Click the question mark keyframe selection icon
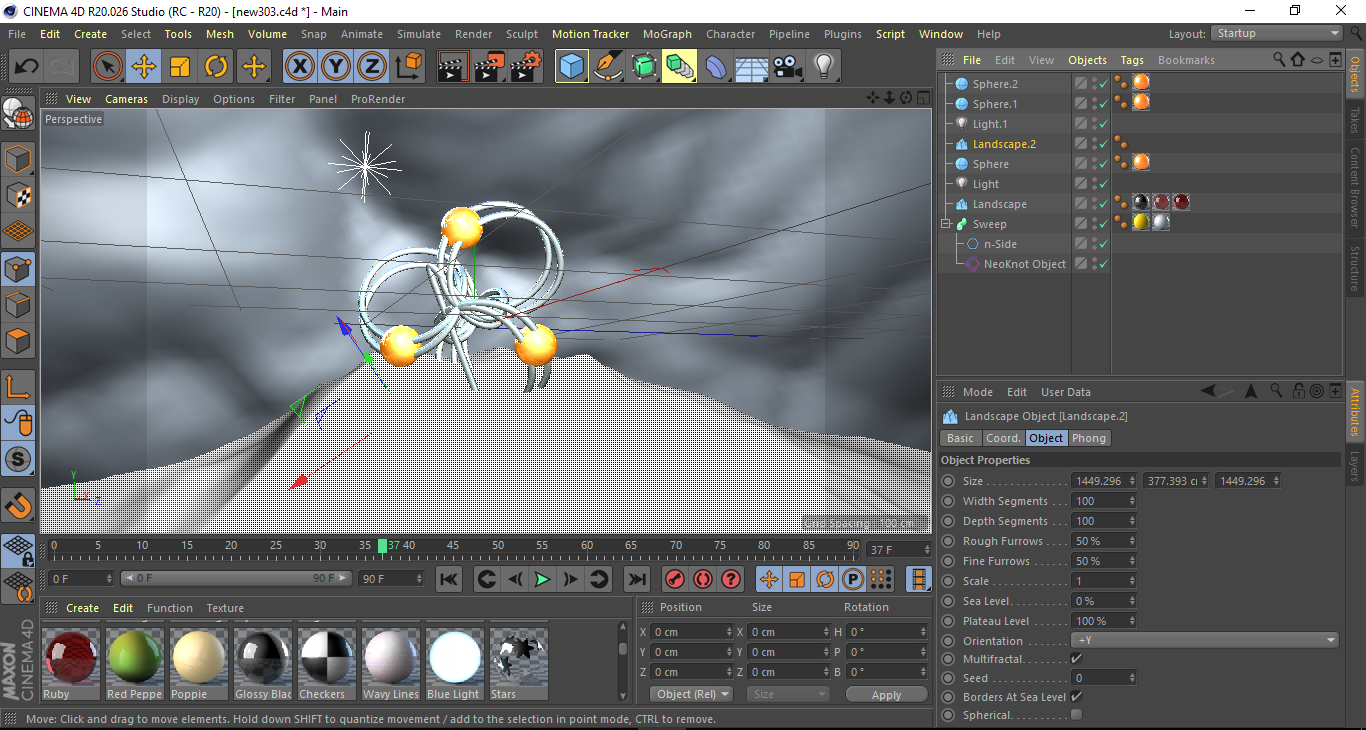This screenshot has width=1366, height=730. click(x=731, y=579)
